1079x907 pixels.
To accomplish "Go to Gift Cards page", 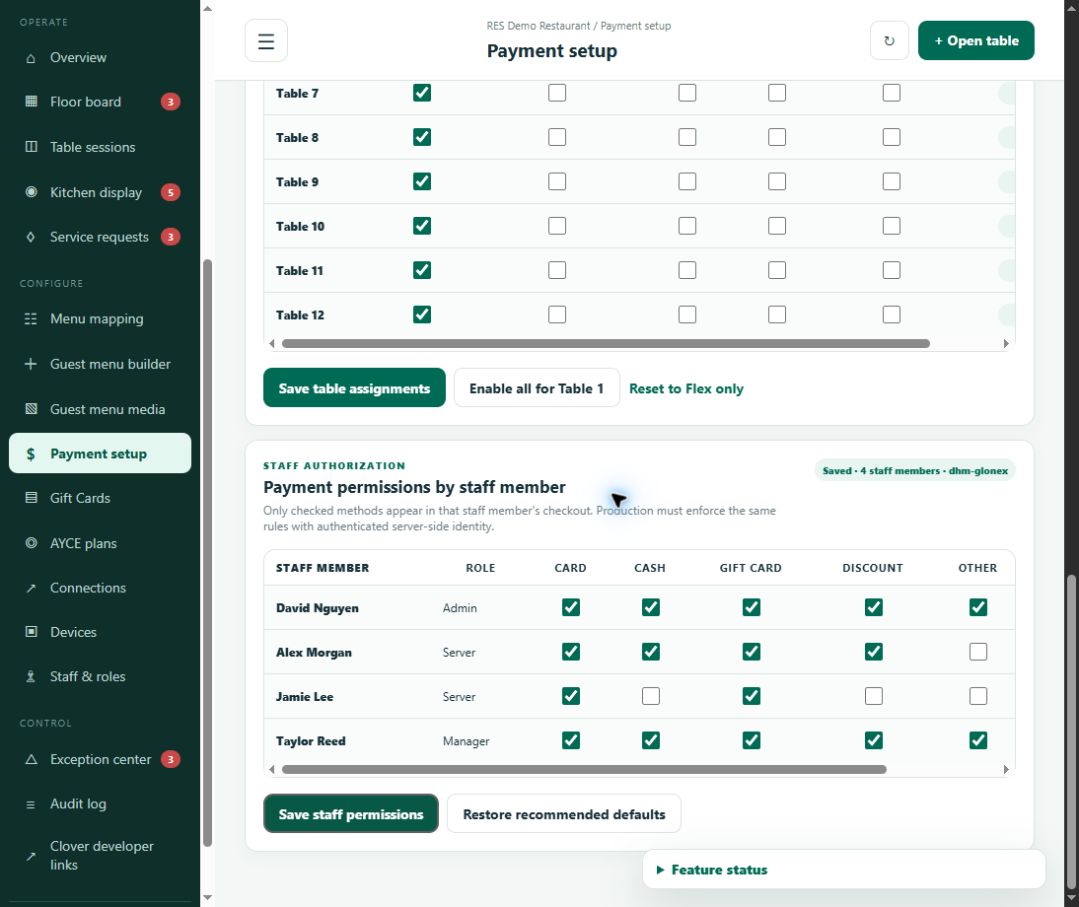I will point(100,498).
